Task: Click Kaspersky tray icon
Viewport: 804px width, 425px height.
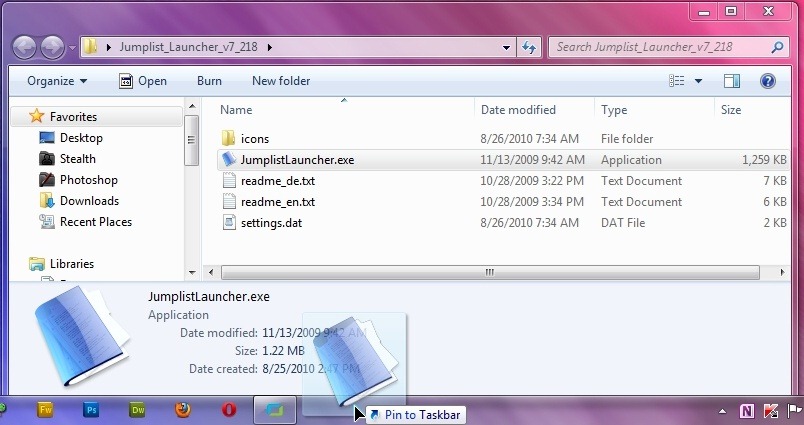Action: 770,411
